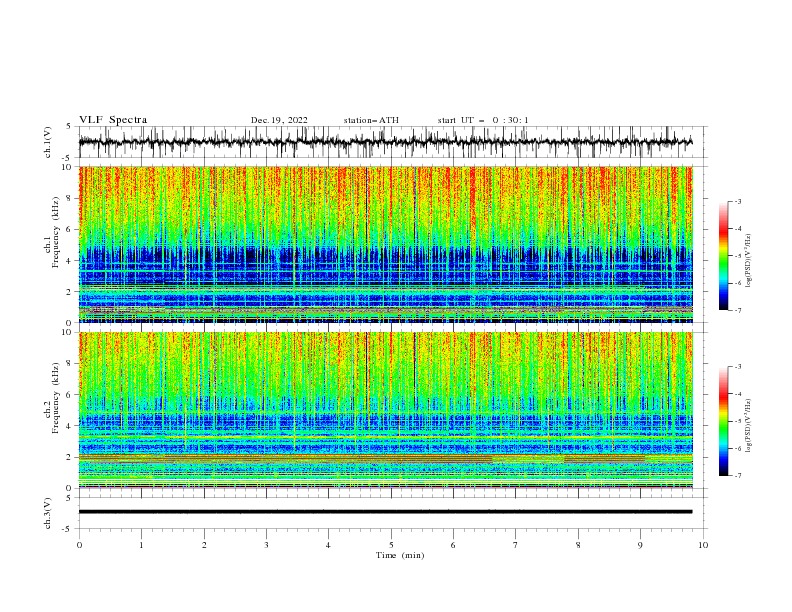Click the ch.1 colorbar "log(PSD)(V²/Hz)" label
The width and height of the screenshot is (792, 612).
tap(748, 261)
